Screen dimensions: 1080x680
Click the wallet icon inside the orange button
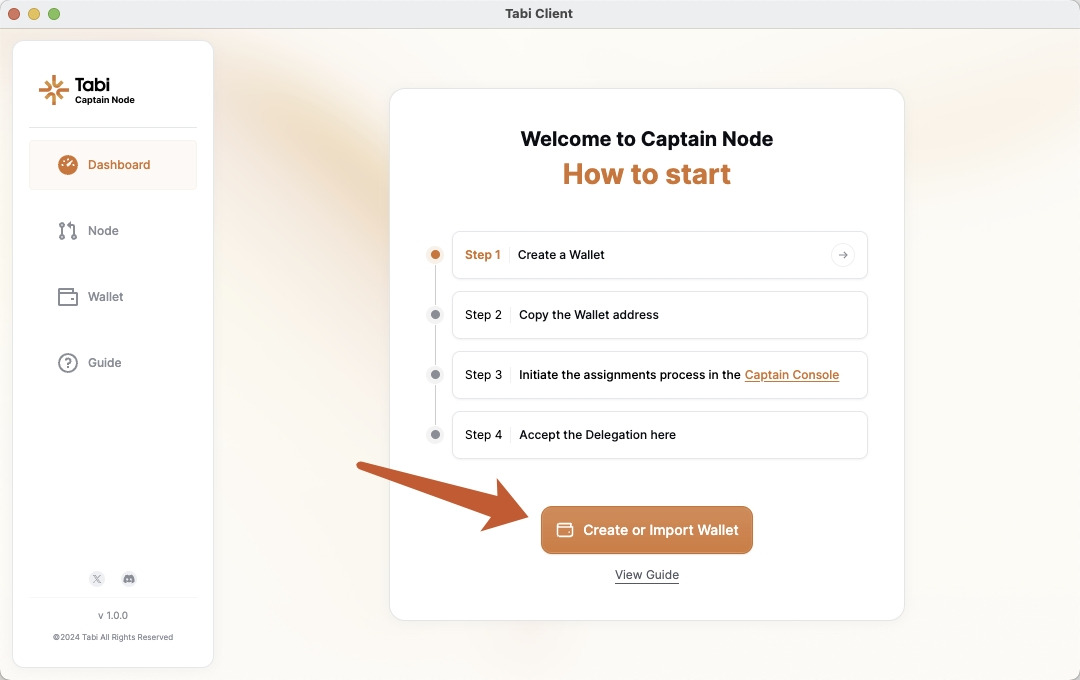pos(565,530)
